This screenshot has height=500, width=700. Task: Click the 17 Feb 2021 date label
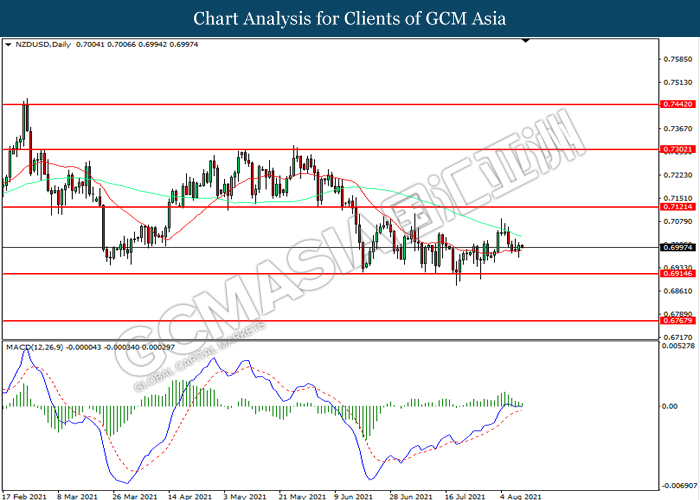coord(26,494)
